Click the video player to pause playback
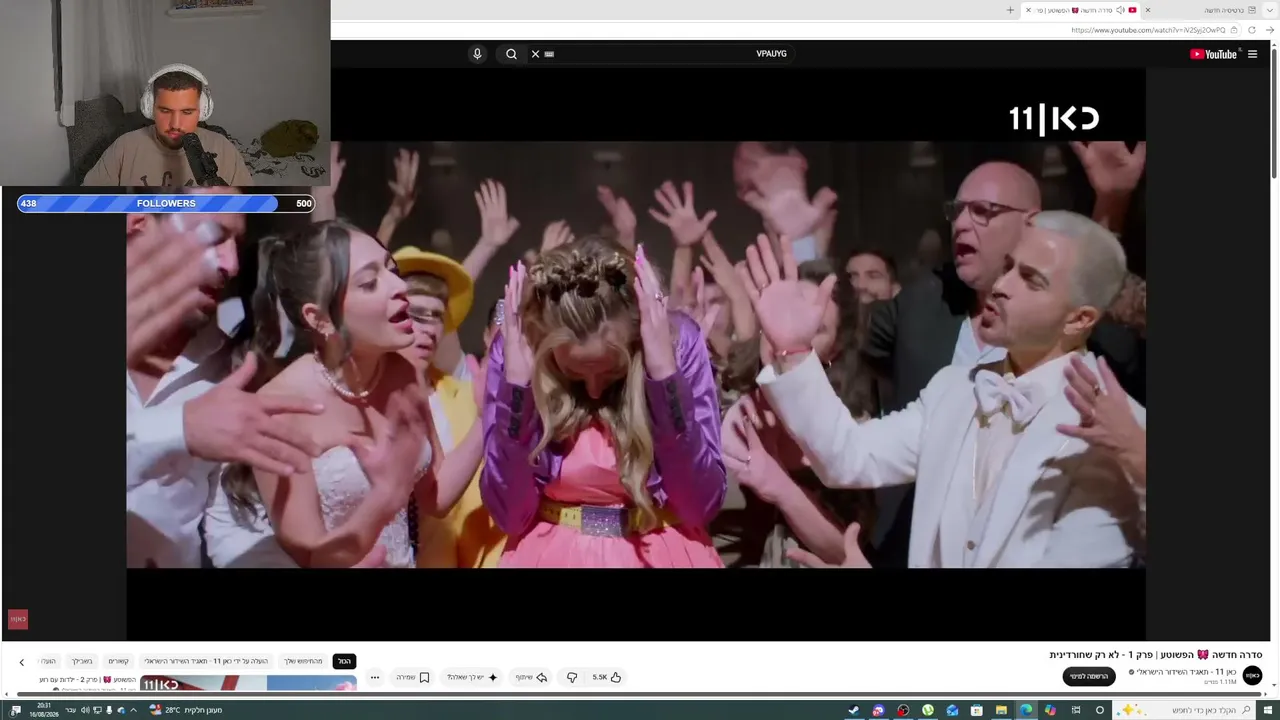 (x=637, y=354)
